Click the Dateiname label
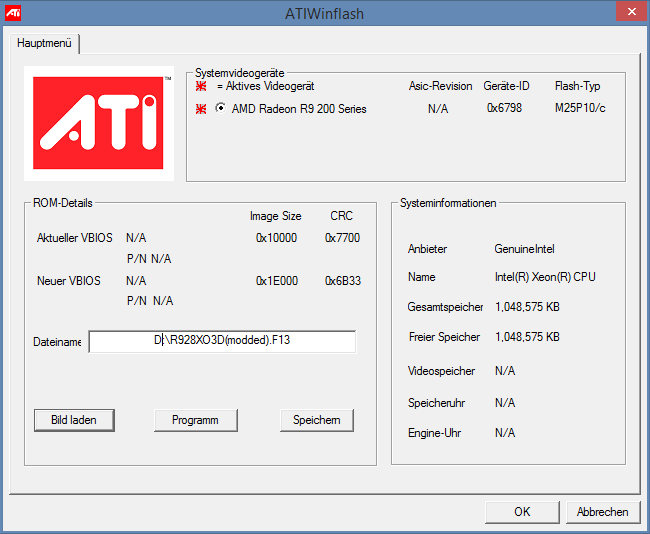This screenshot has height=534, width=650. pyautogui.click(x=57, y=342)
